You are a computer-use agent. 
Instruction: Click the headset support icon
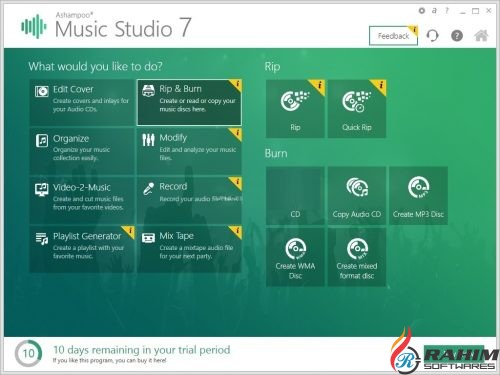tap(432, 35)
